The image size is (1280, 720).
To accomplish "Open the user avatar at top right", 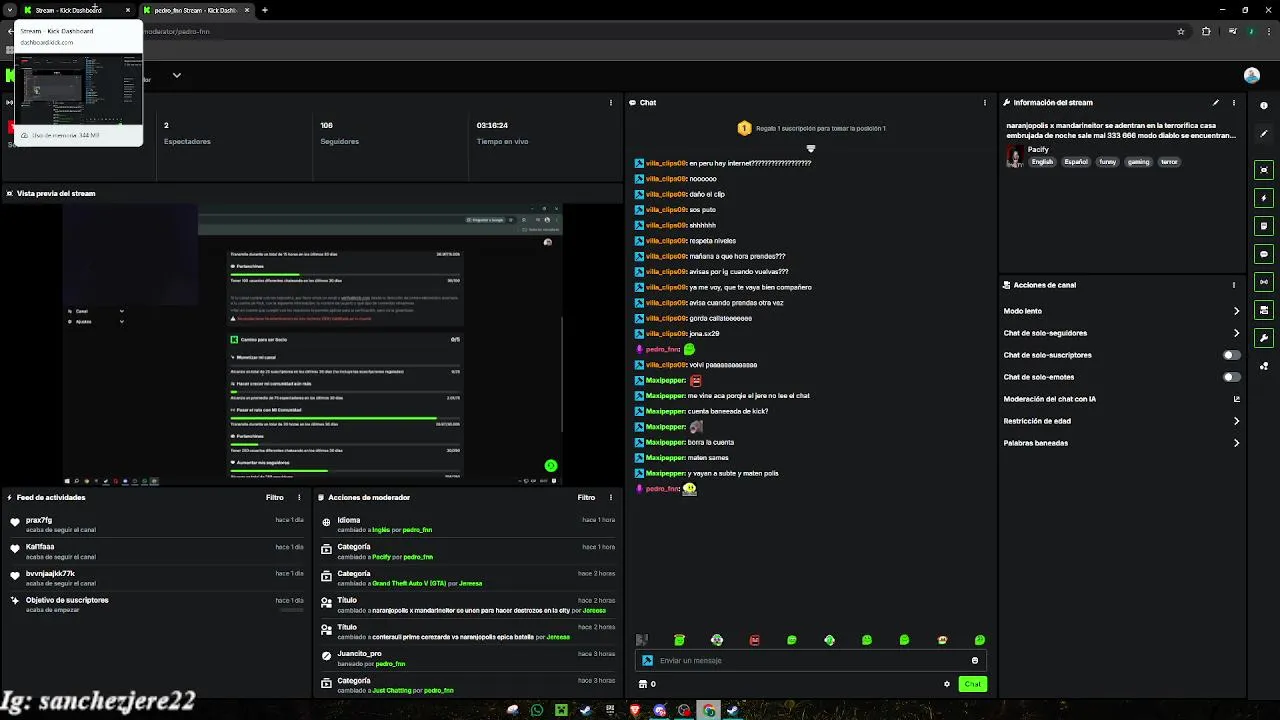I will 1252,75.
